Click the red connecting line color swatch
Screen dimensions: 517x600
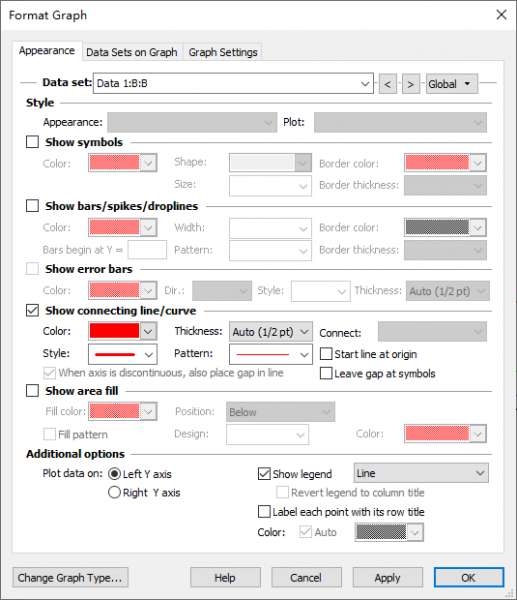[x=114, y=331]
